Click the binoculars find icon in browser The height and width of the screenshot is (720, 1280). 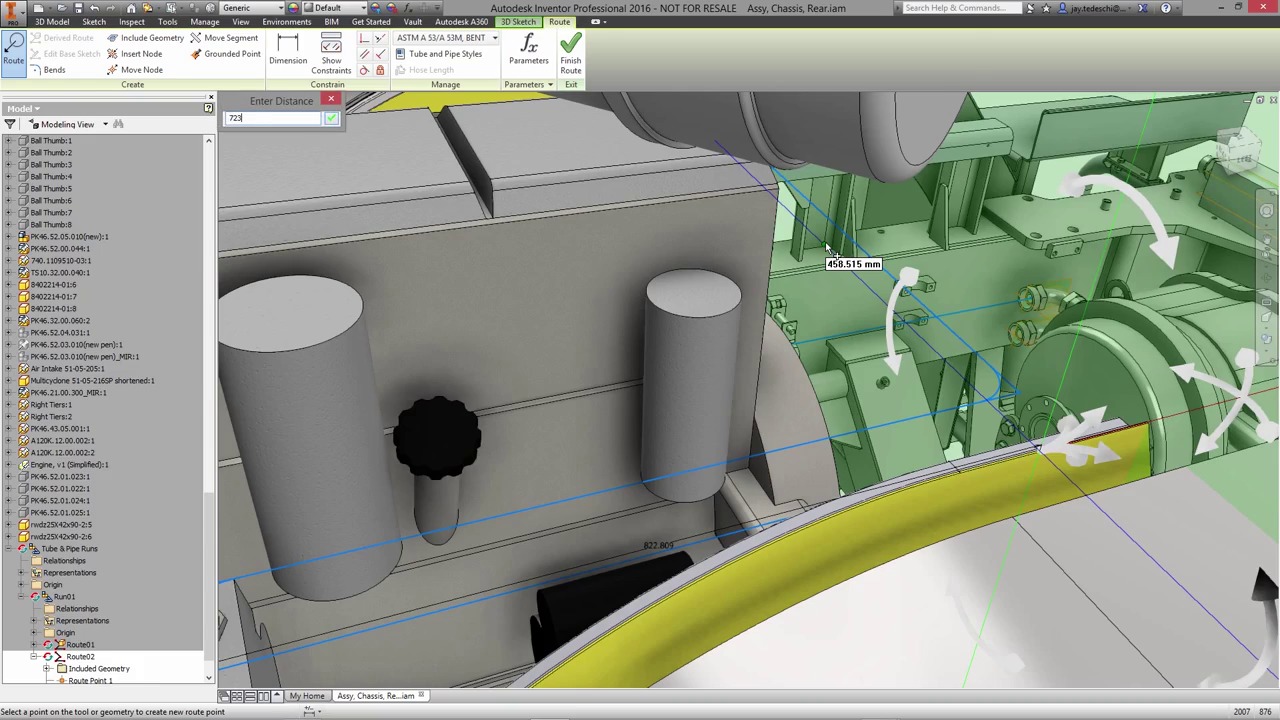point(118,124)
